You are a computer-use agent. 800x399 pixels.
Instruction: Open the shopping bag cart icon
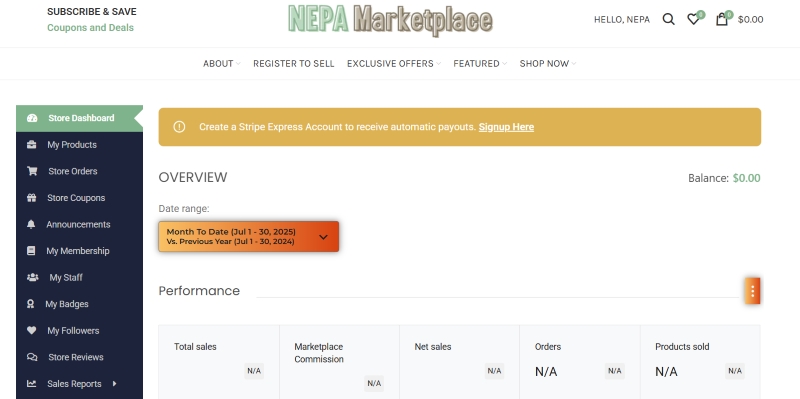[721, 19]
